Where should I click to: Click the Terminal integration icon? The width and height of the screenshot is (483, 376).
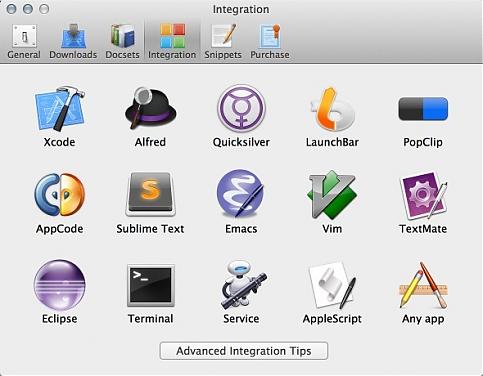(x=151, y=285)
